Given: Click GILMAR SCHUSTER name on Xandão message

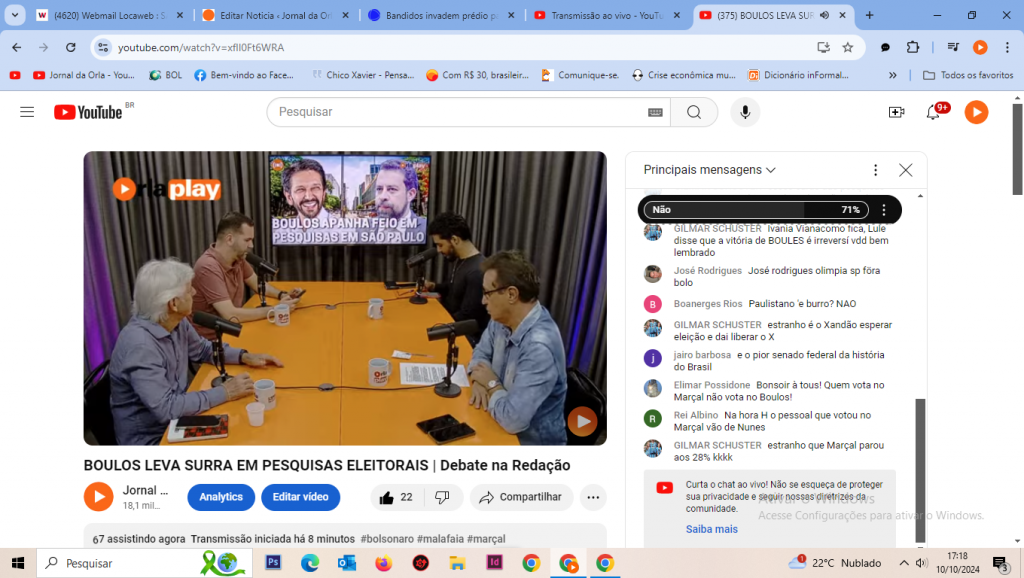Looking at the screenshot, I should point(717,325).
